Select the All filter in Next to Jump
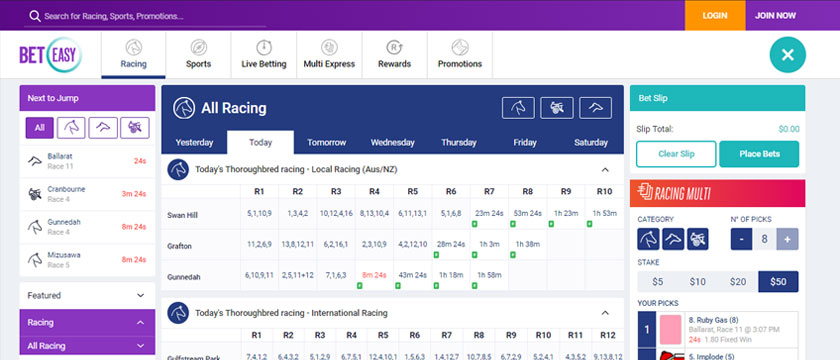Screen dimensions: 840x360 [x=40, y=128]
